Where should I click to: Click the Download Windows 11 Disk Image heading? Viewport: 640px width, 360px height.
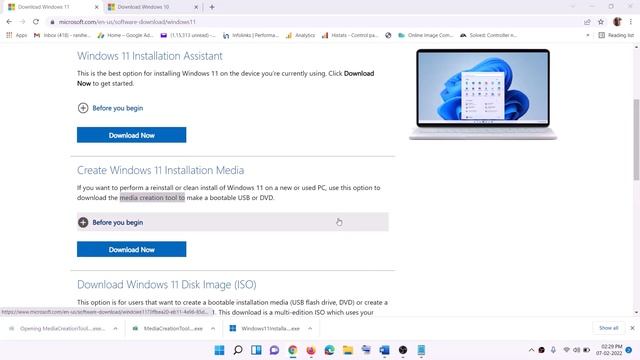pos(167,284)
